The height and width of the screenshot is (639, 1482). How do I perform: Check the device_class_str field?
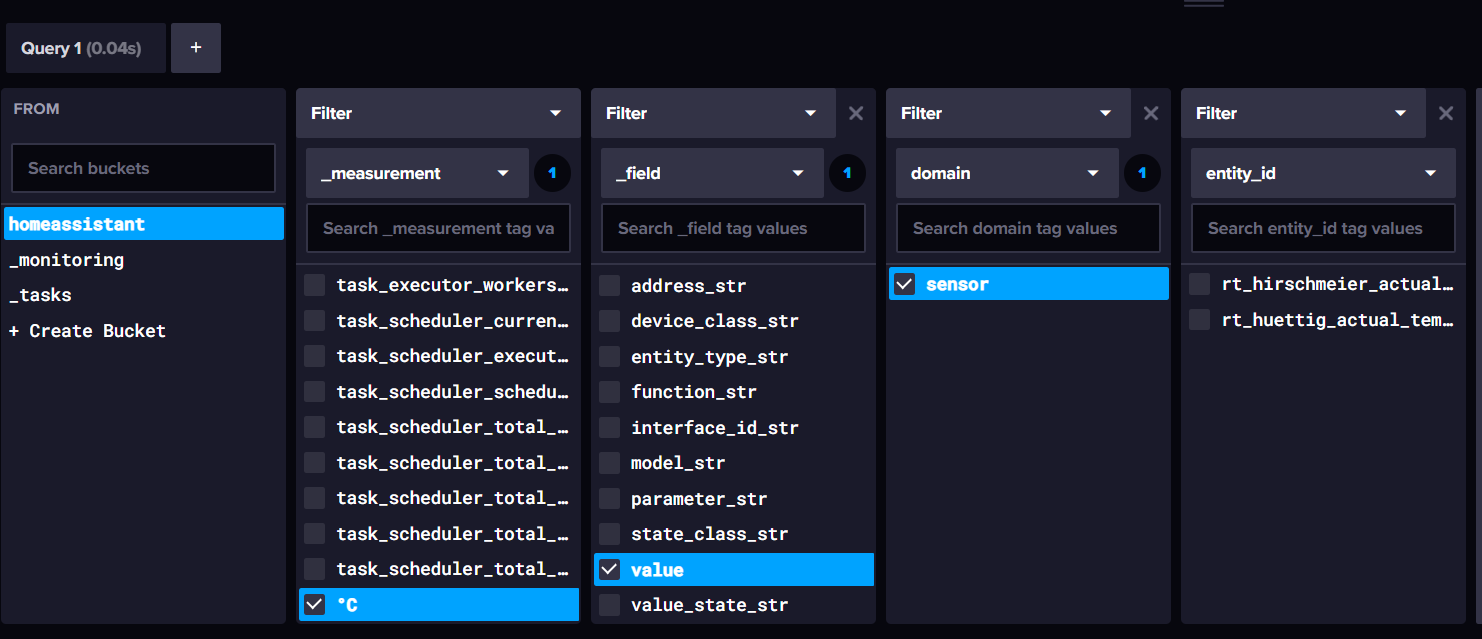610,321
